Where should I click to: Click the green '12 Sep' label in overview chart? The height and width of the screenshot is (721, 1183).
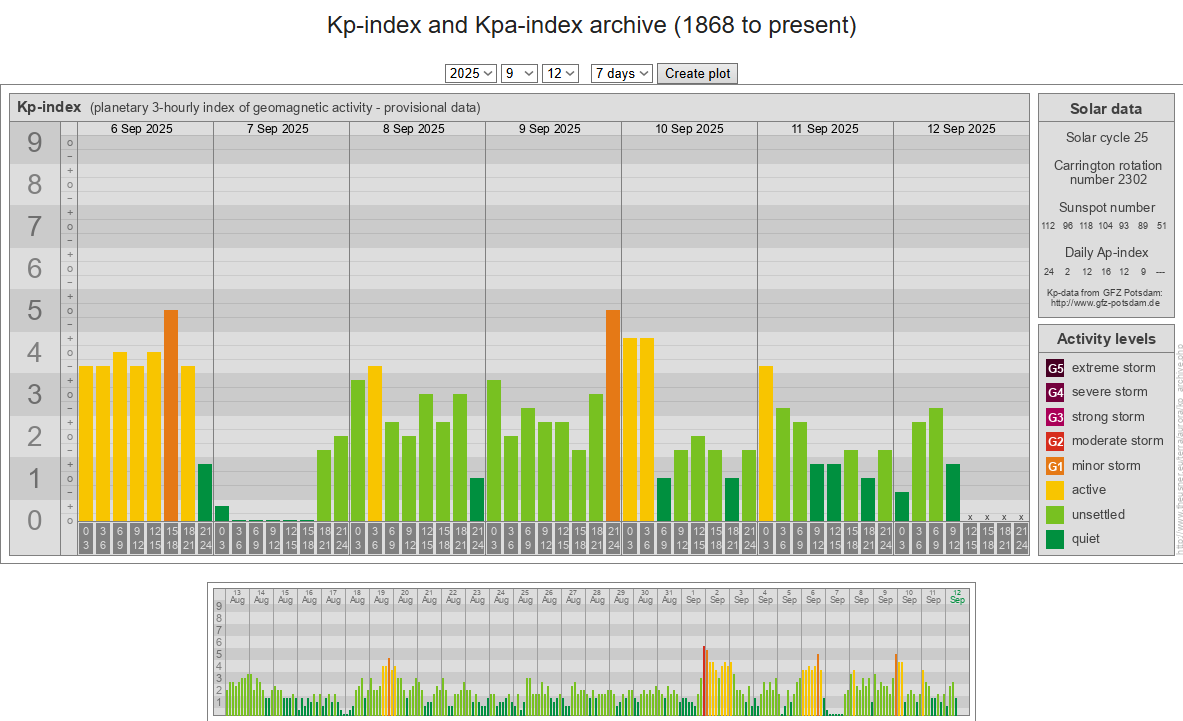tap(957, 596)
